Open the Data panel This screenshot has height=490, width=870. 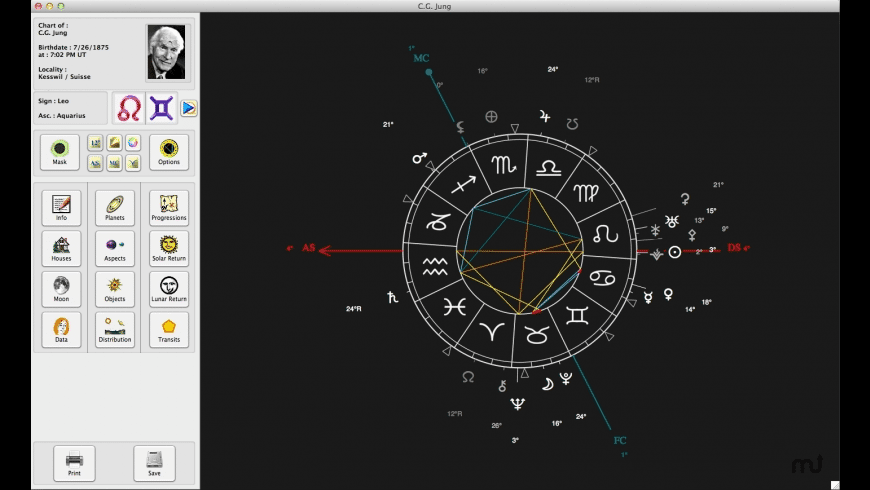point(61,330)
